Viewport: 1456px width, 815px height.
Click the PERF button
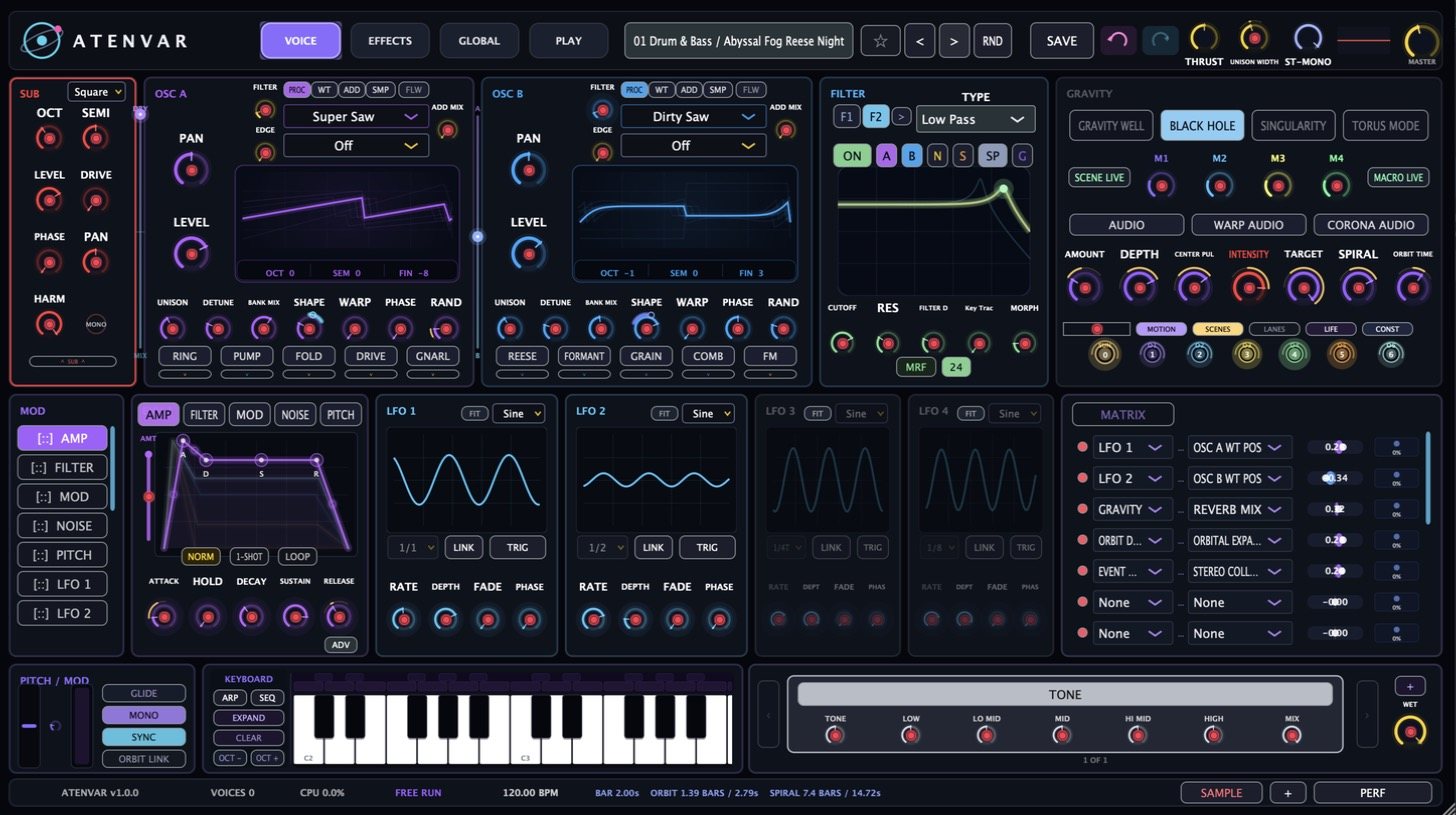tap(1372, 793)
